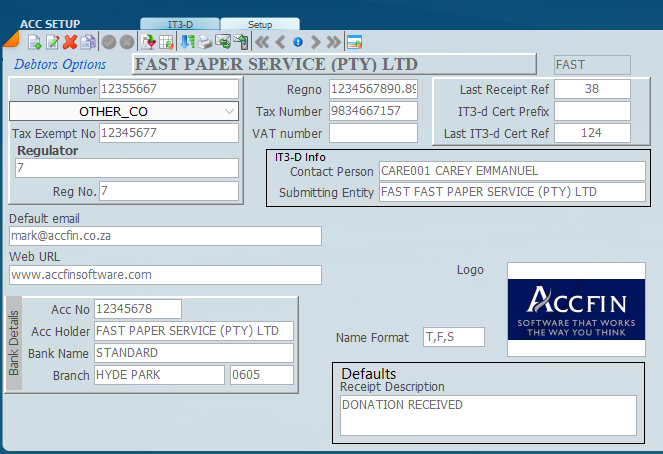Click the new record icon
Viewport: 663px width, 454px height.
34,42
